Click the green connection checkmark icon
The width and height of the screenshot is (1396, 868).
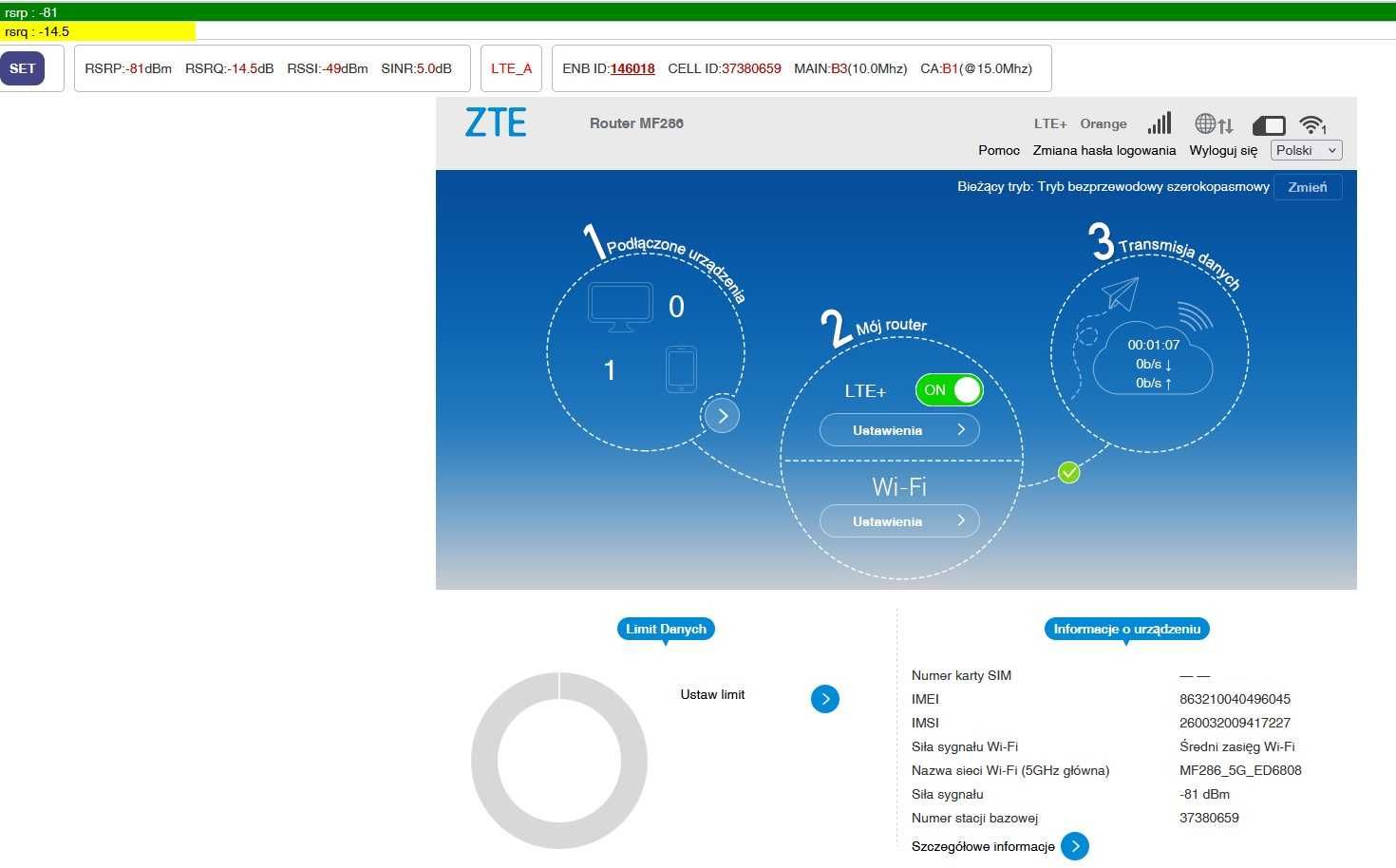[1069, 472]
